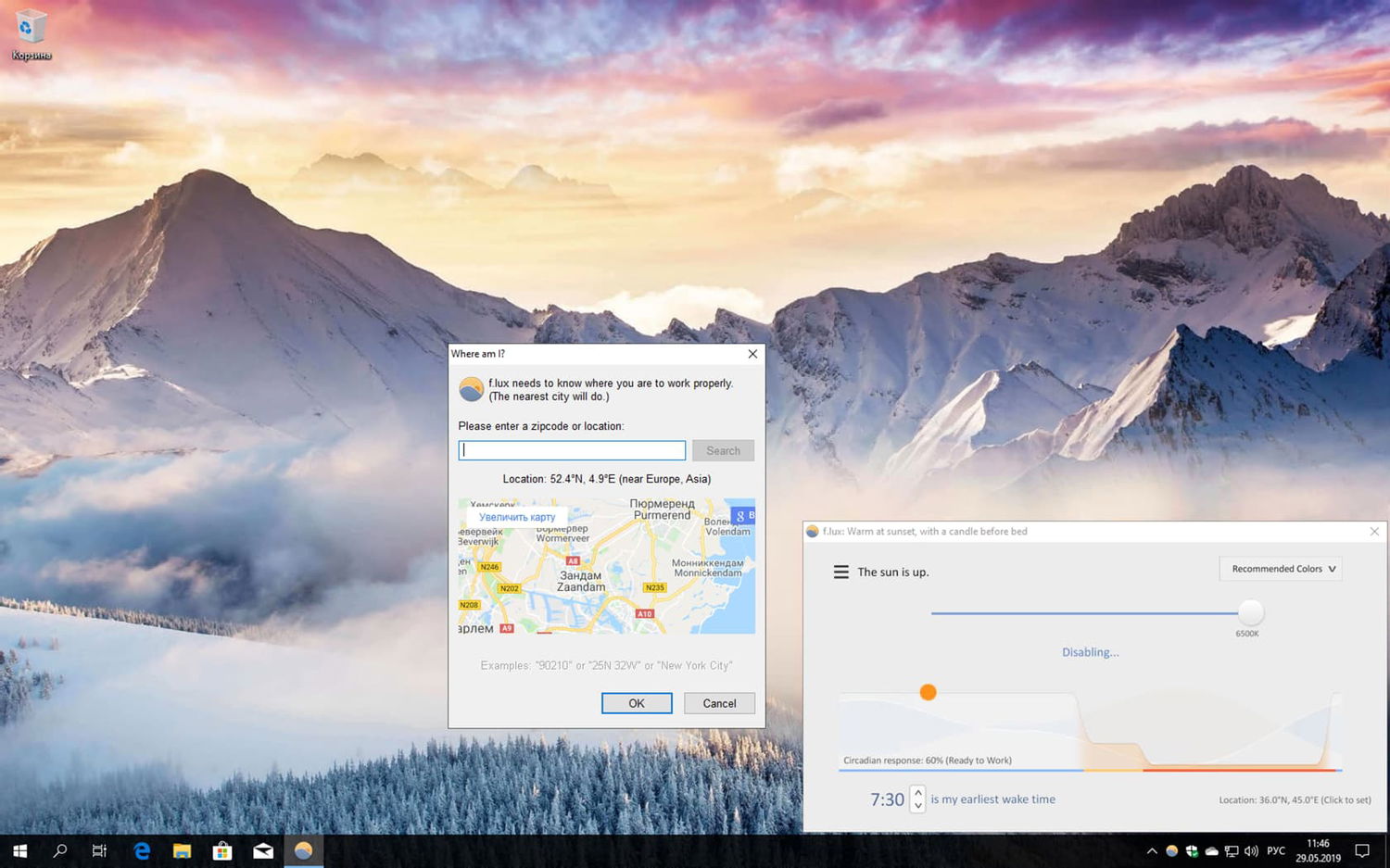This screenshot has height=868, width=1390.
Task: Click the f.lux icon on the taskbar
Action: [304, 849]
